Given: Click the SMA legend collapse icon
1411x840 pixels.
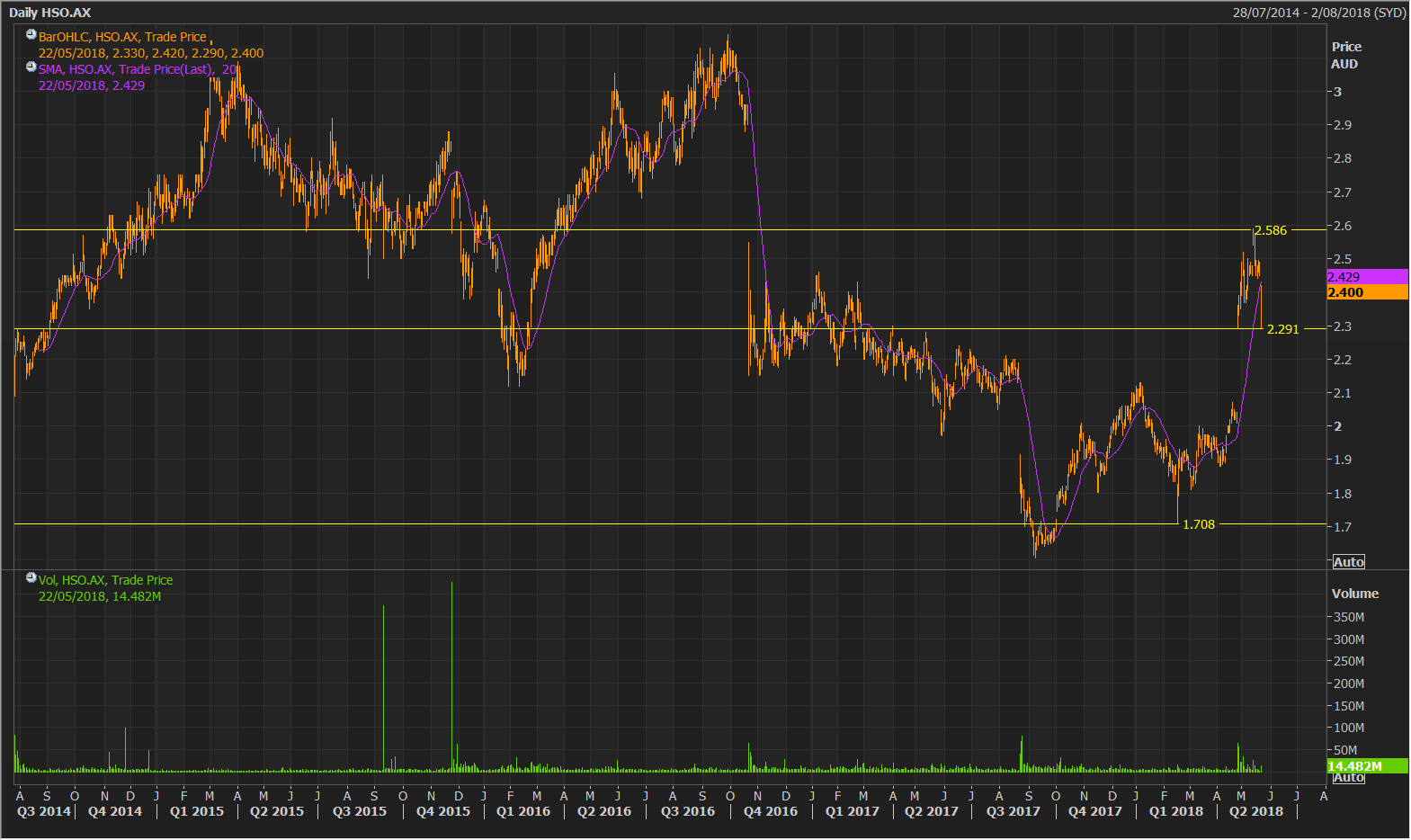Looking at the screenshot, I should pos(31,67).
